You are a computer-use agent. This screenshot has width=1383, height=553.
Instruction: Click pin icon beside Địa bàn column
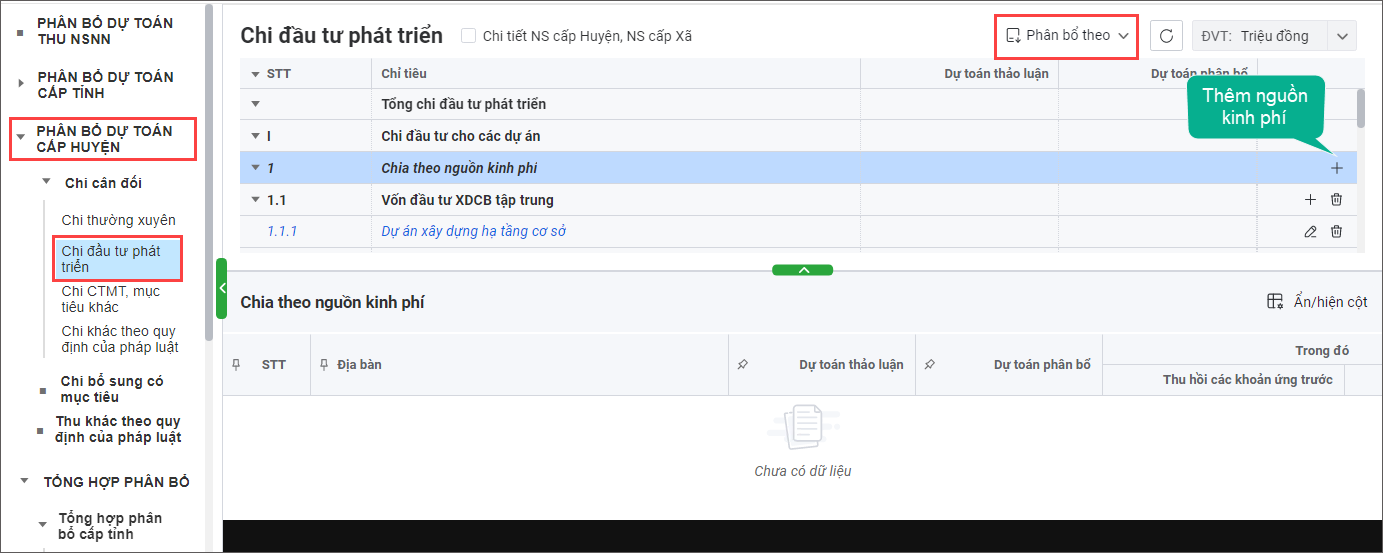[x=324, y=365]
